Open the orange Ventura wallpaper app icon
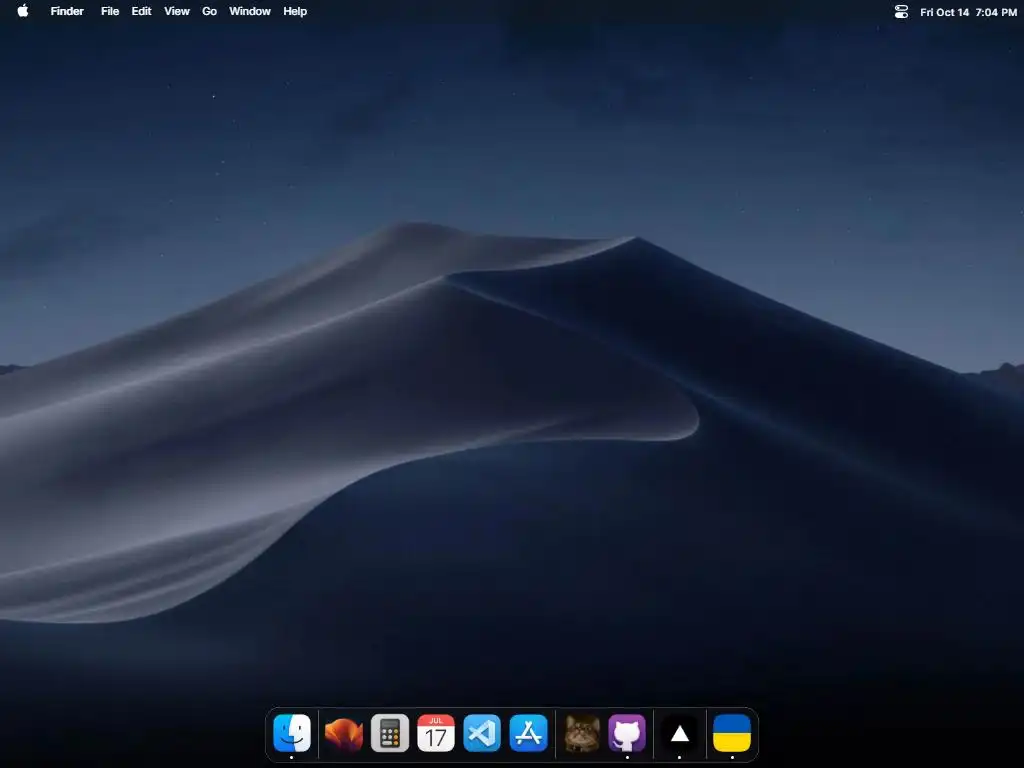This screenshot has width=1024, height=768. [x=344, y=733]
